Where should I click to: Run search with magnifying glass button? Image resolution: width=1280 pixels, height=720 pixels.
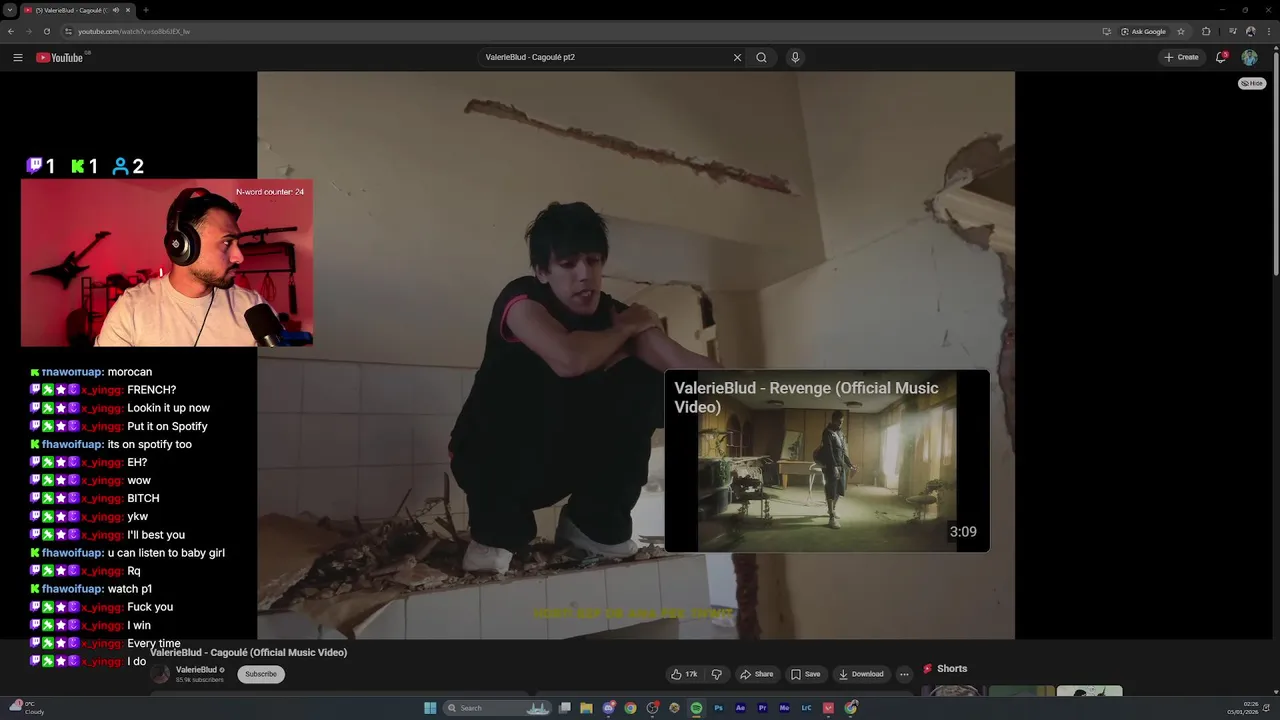761,57
